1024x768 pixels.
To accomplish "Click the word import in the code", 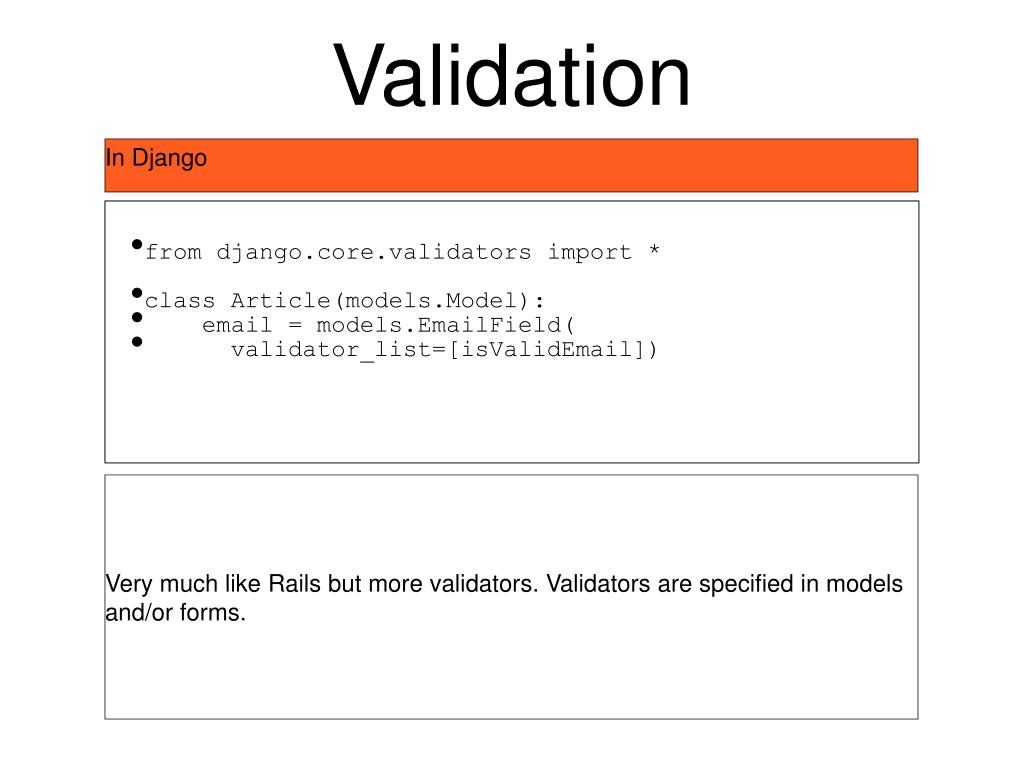I will [x=590, y=252].
